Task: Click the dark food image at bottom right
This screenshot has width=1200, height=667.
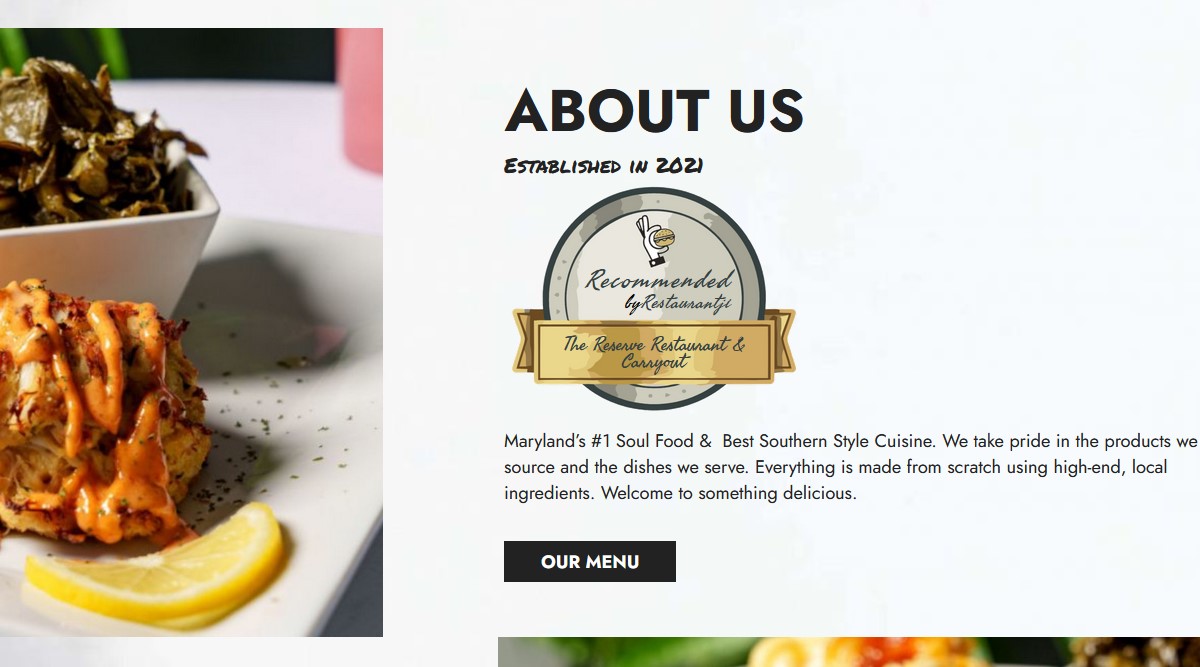Action: pos(1130,652)
